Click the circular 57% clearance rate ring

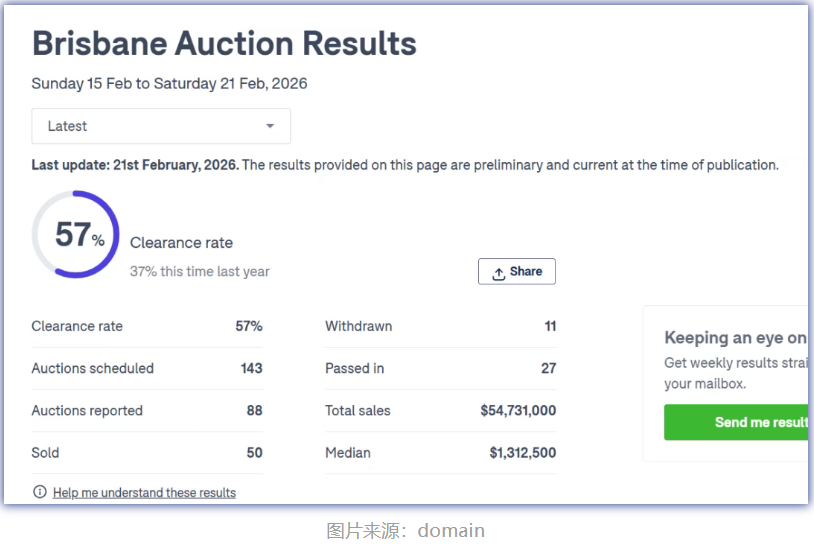(76, 234)
